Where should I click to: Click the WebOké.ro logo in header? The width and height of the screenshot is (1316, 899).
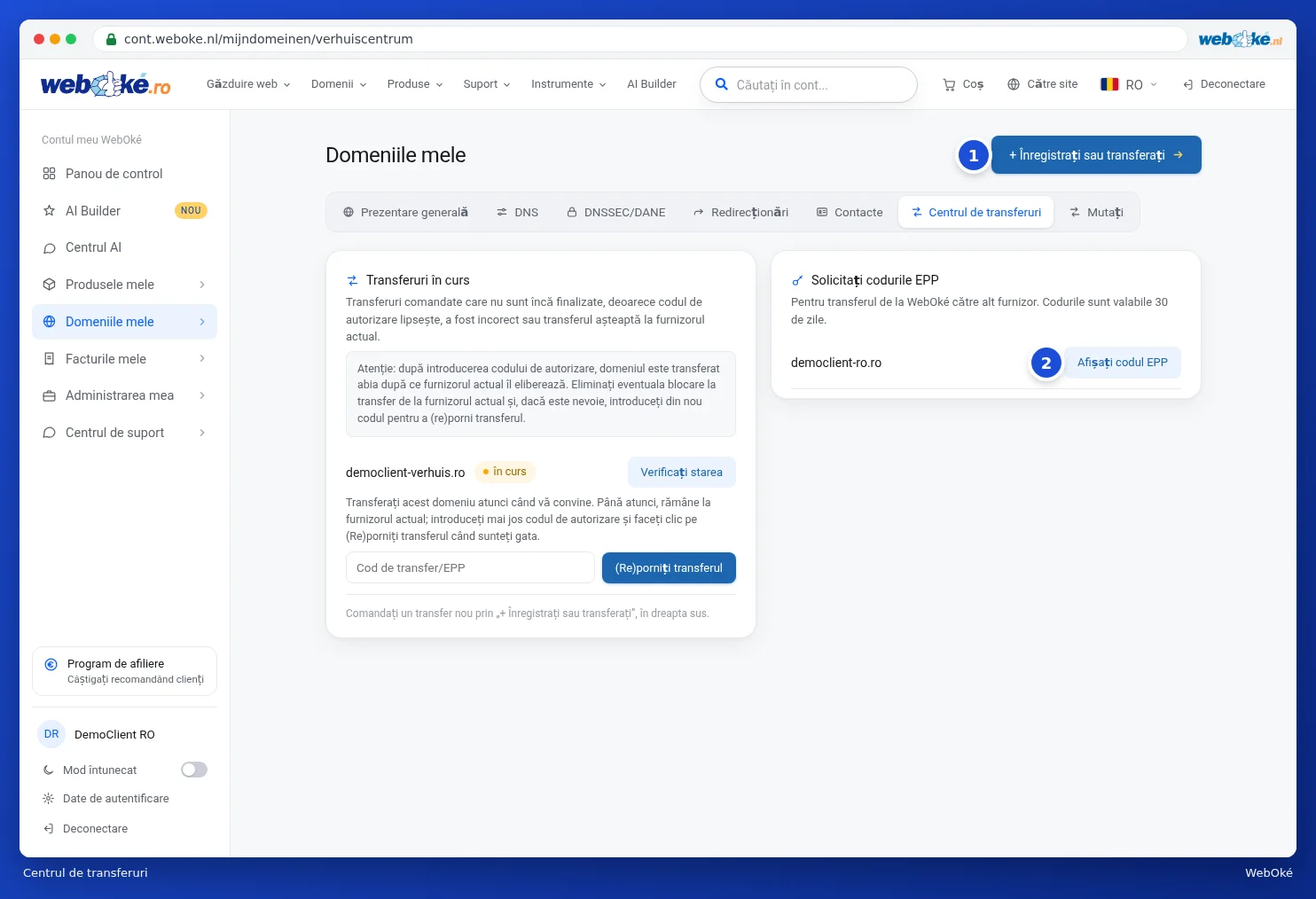click(x=106, y=84)
